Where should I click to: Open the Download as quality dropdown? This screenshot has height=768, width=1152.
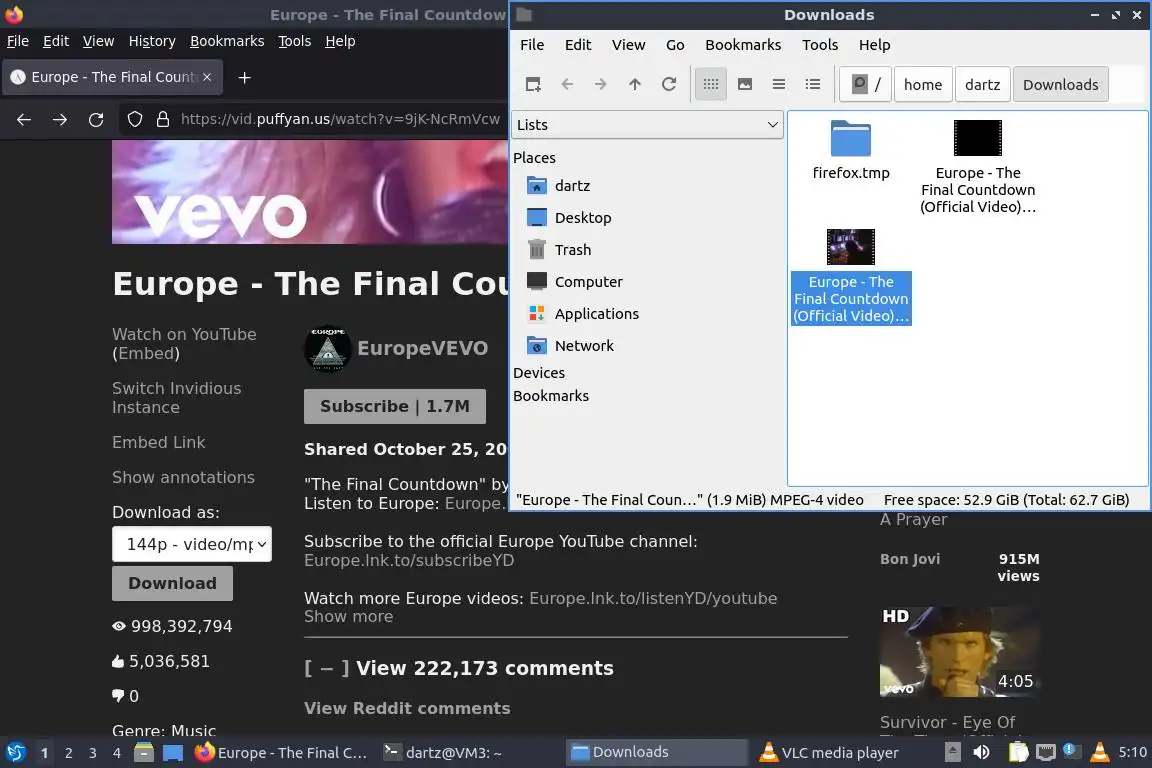click(192, 545)
